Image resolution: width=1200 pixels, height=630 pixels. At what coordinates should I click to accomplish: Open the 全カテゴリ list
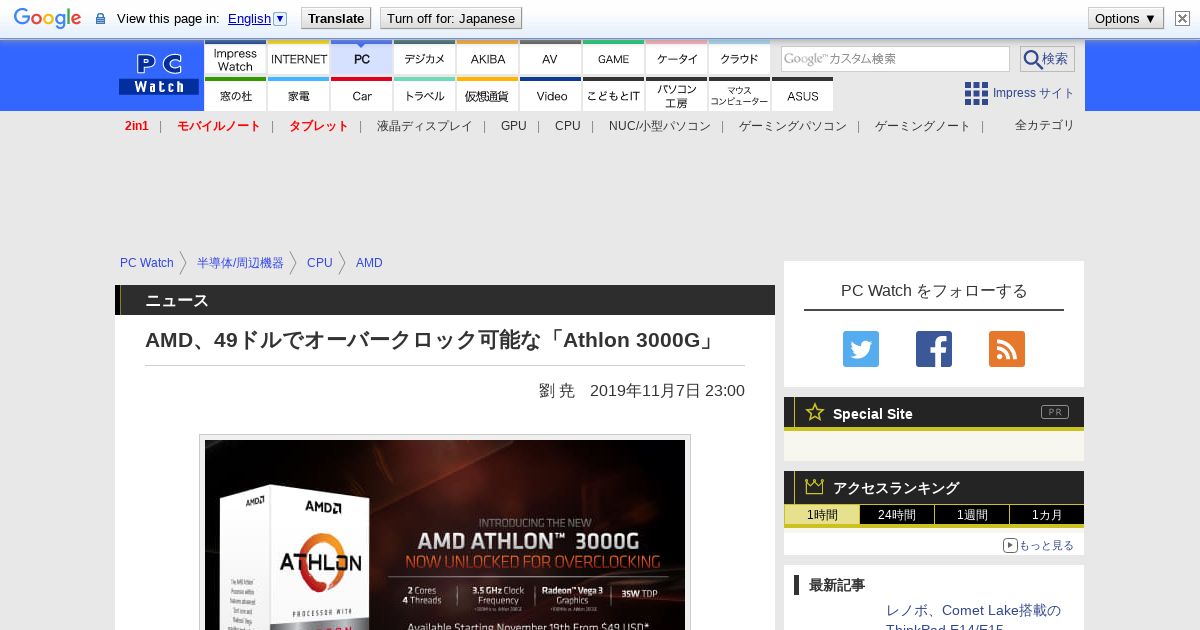[1044, 125]
